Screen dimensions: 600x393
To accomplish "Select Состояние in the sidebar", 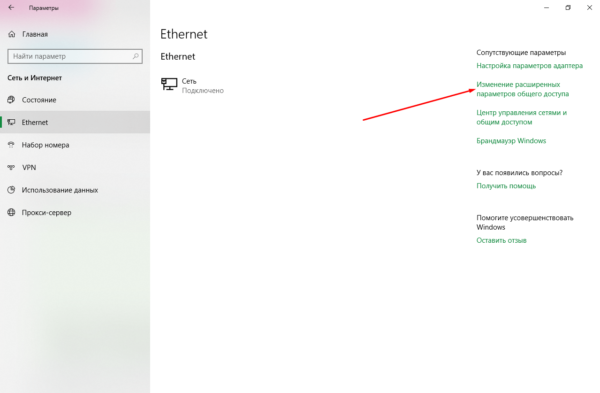I will (75, 100).
